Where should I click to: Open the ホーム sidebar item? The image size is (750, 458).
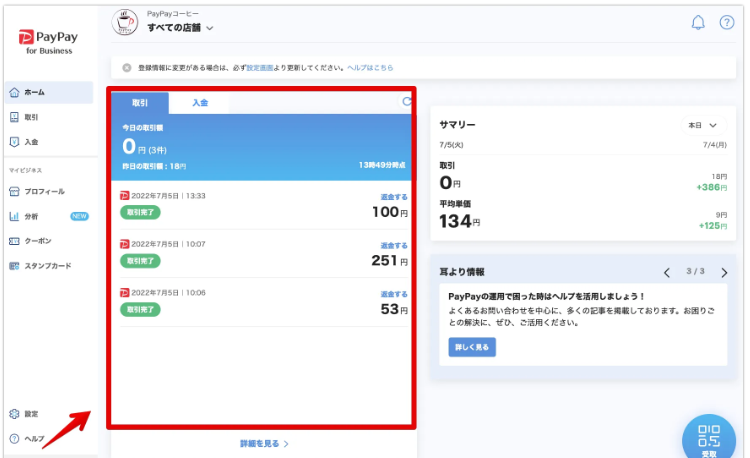tap(33, 92)
